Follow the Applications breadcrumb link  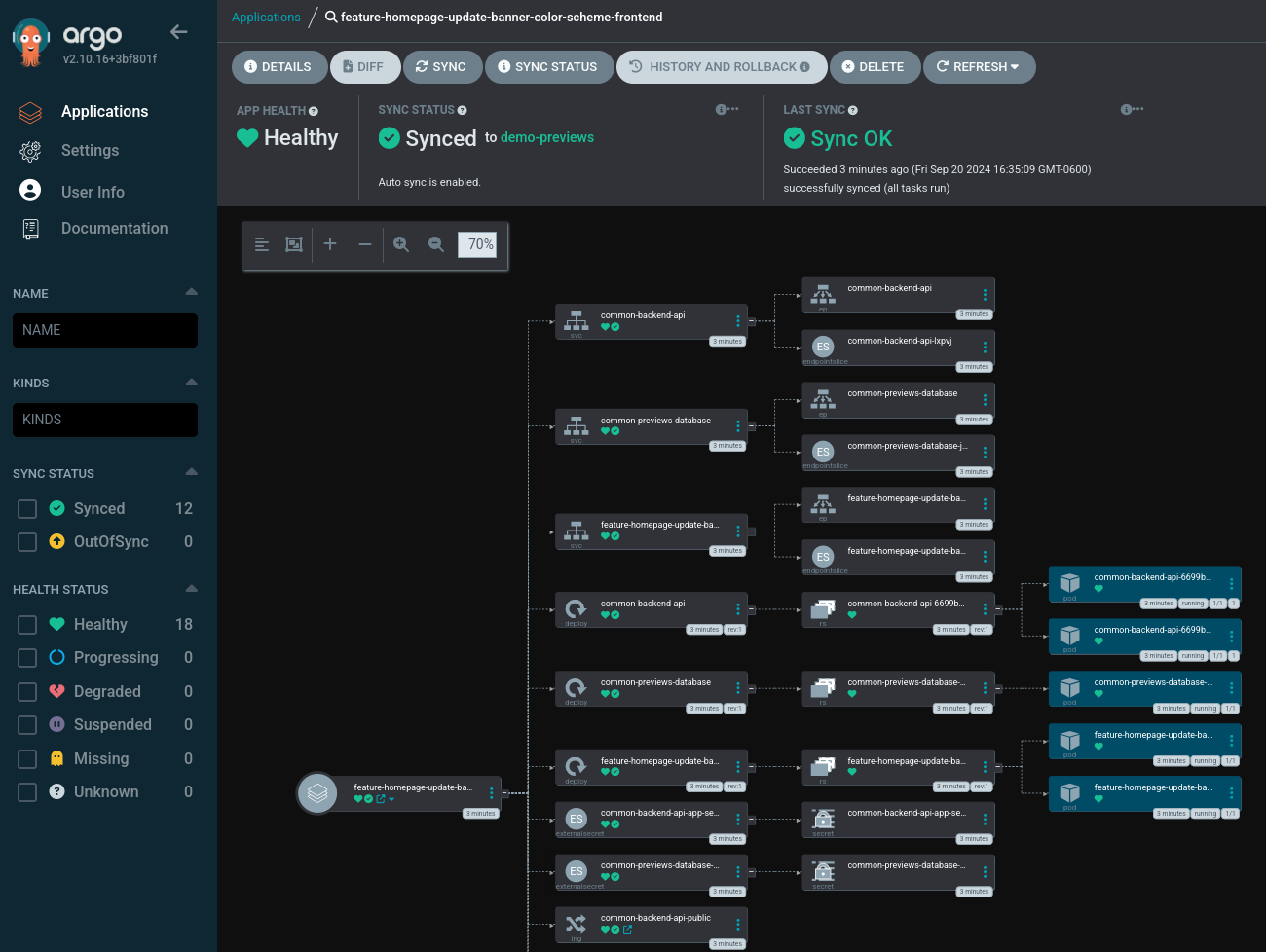coord(266,18)
